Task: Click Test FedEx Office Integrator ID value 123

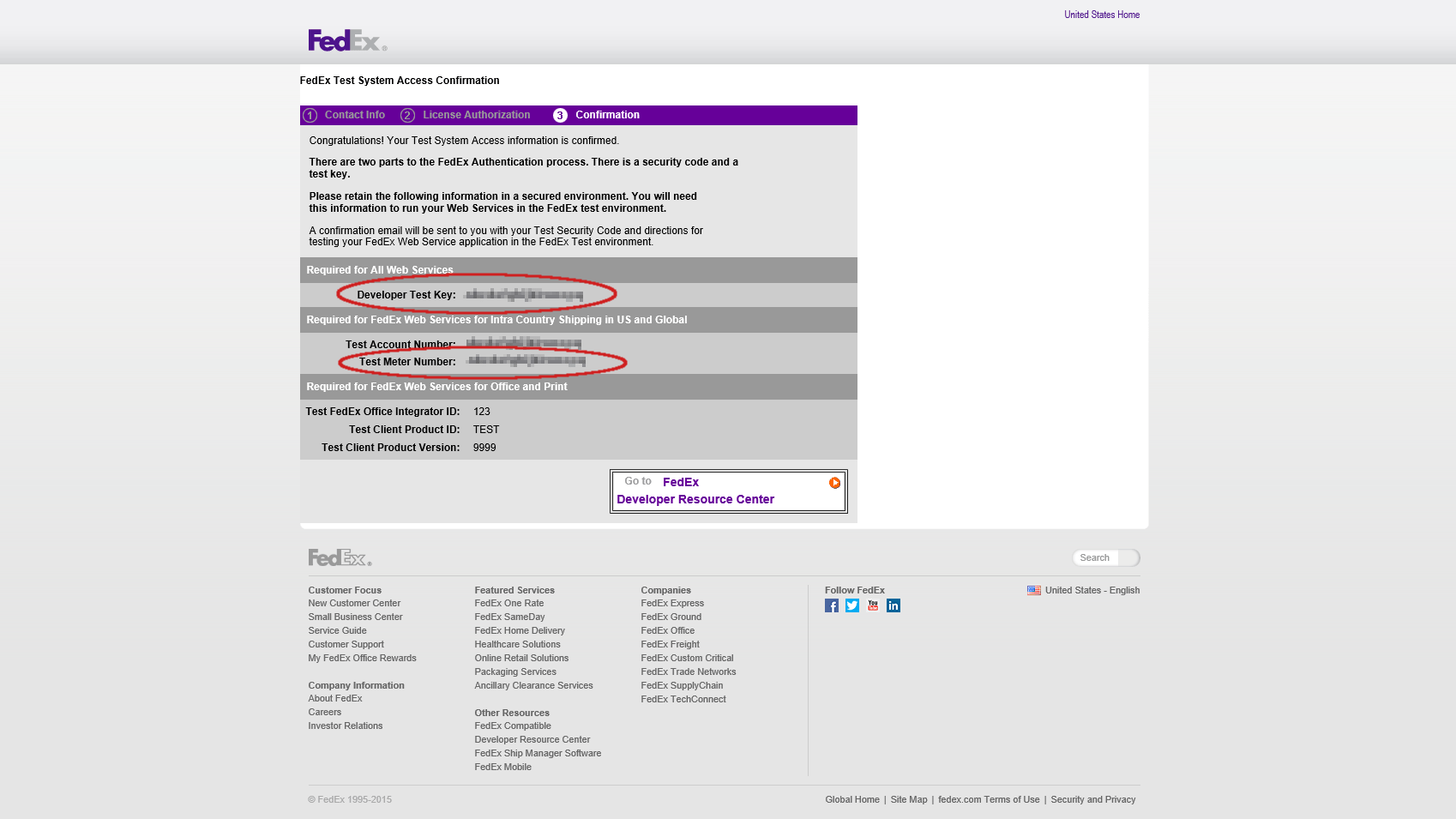Action: click(x=482, y=412)
